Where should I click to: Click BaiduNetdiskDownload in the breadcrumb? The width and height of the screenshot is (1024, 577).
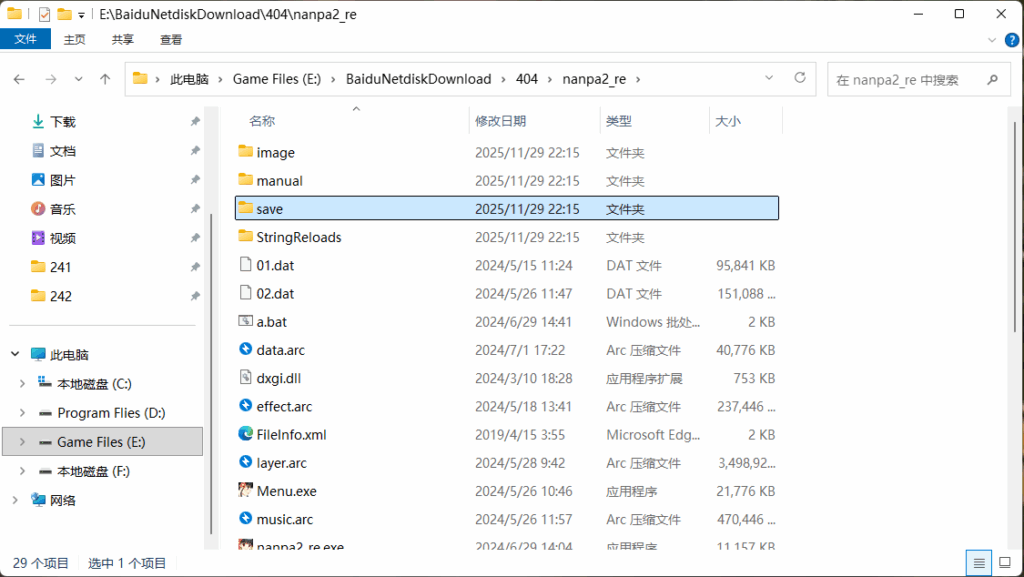[x=419, y=79]
